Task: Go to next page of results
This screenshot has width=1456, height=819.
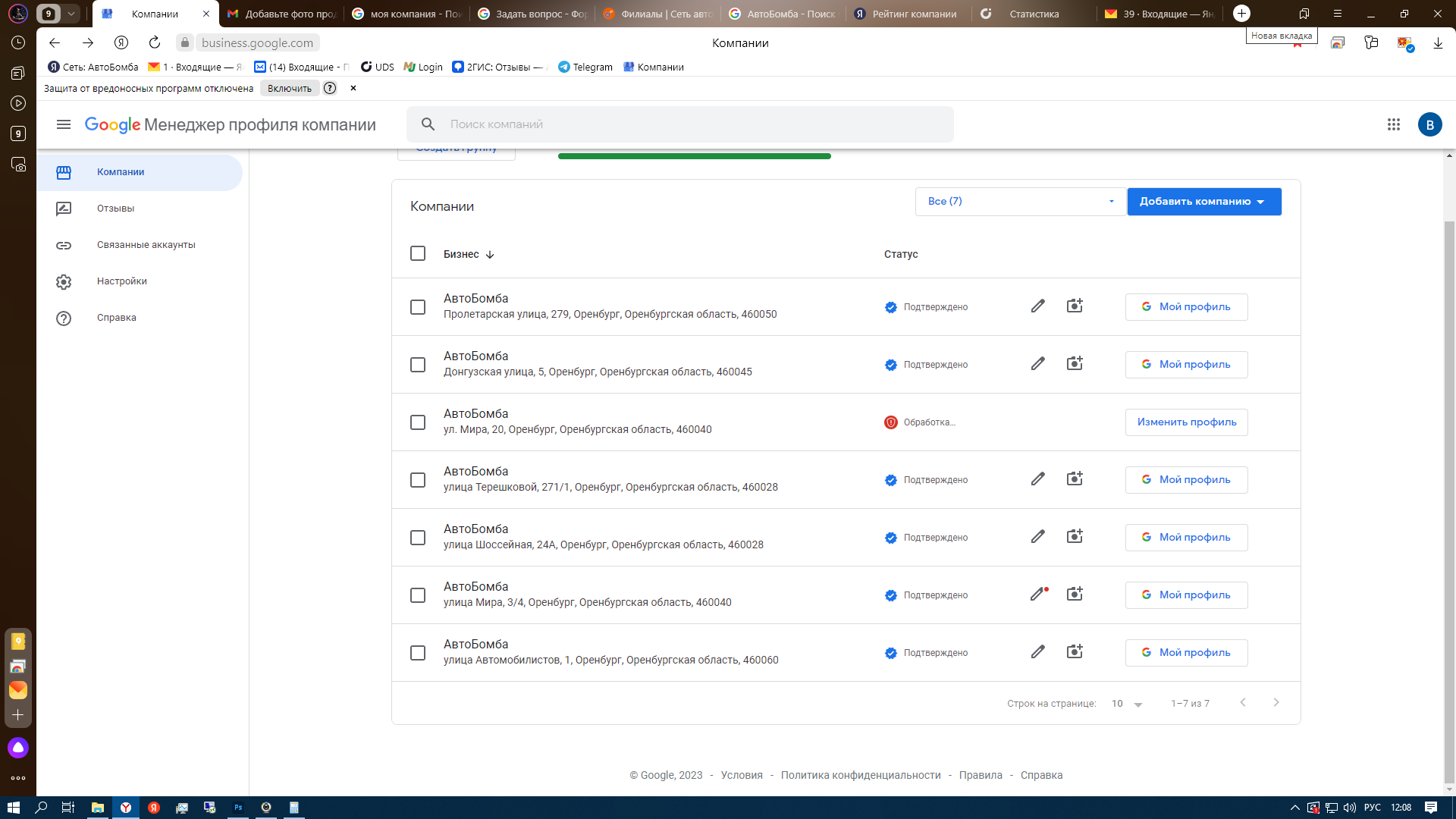Action: coord(1276,703)
